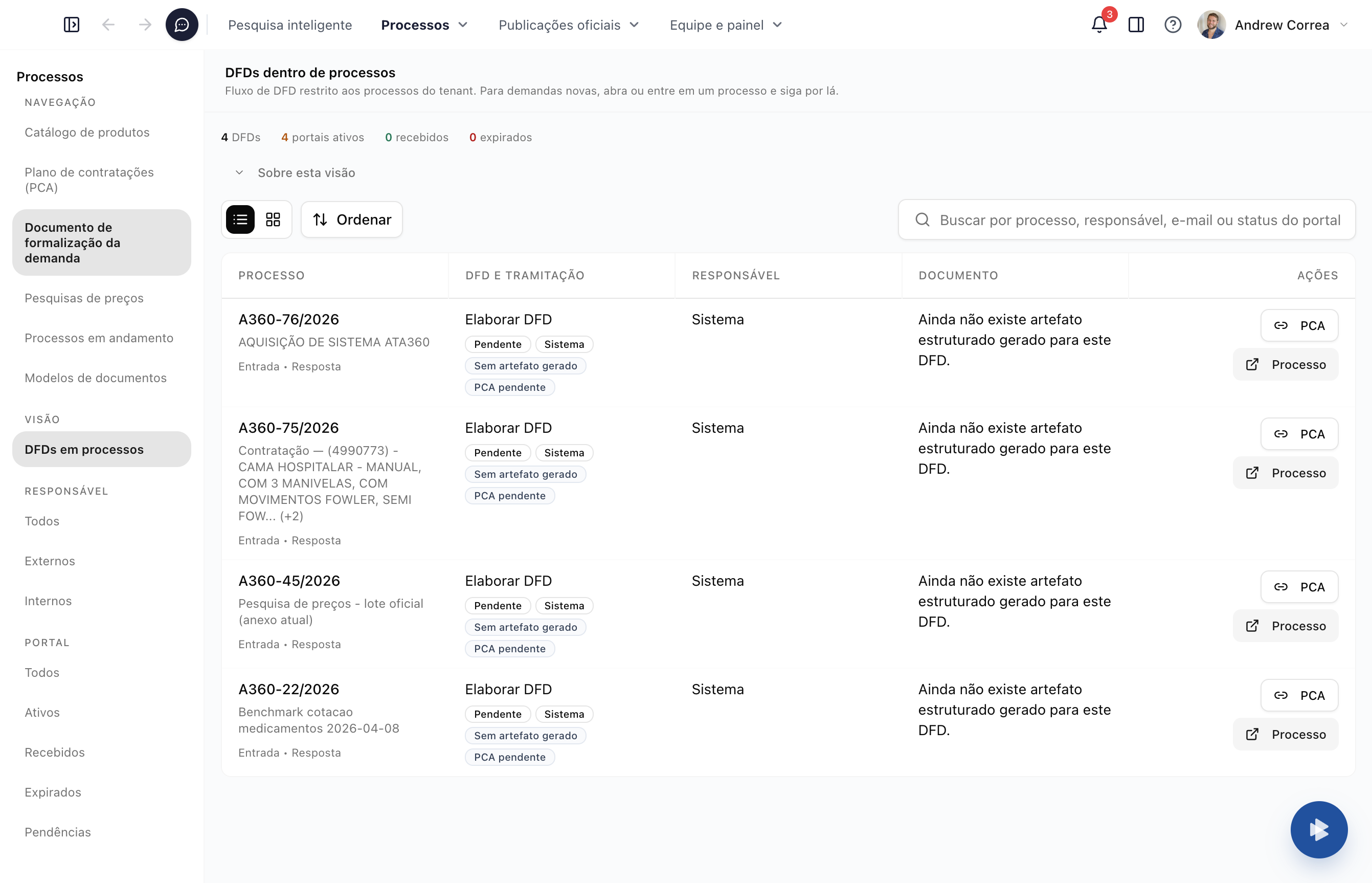This screenshot has height=883, width=1372.
Task: Click the forward navigation arrow
Action: pos(145,25)
